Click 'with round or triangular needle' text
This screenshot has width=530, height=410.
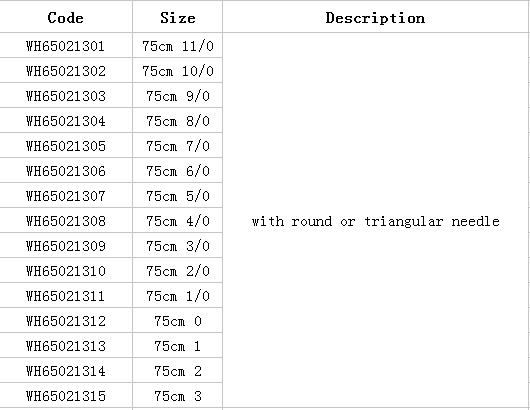point(375,221)
